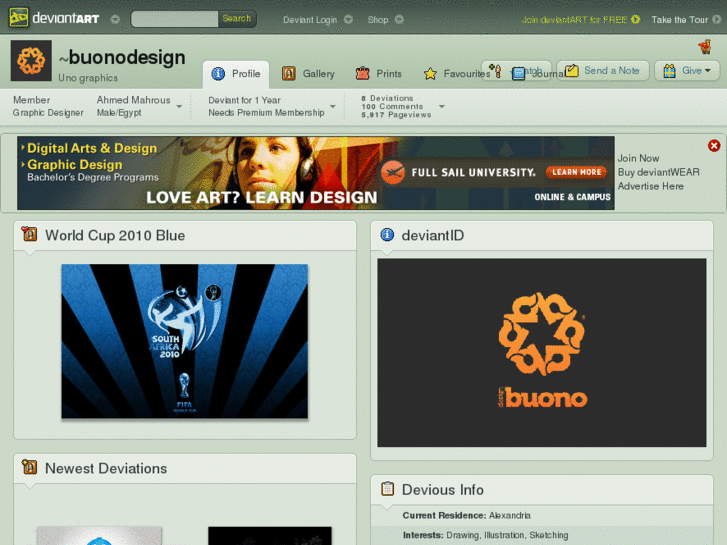Image resolution: width=727 pixels, height=545 pixels.
Task: Click Send a Note button
Action: pos(603,71)
